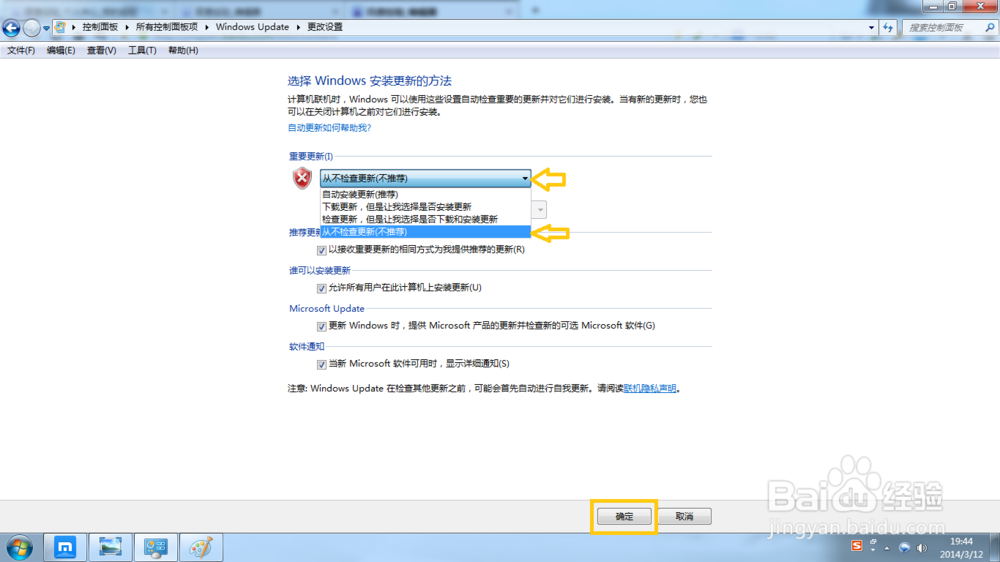Toggle 以接收重要更新的相同方式为我提供推荐的更新 checkbox

click(321, 250)
